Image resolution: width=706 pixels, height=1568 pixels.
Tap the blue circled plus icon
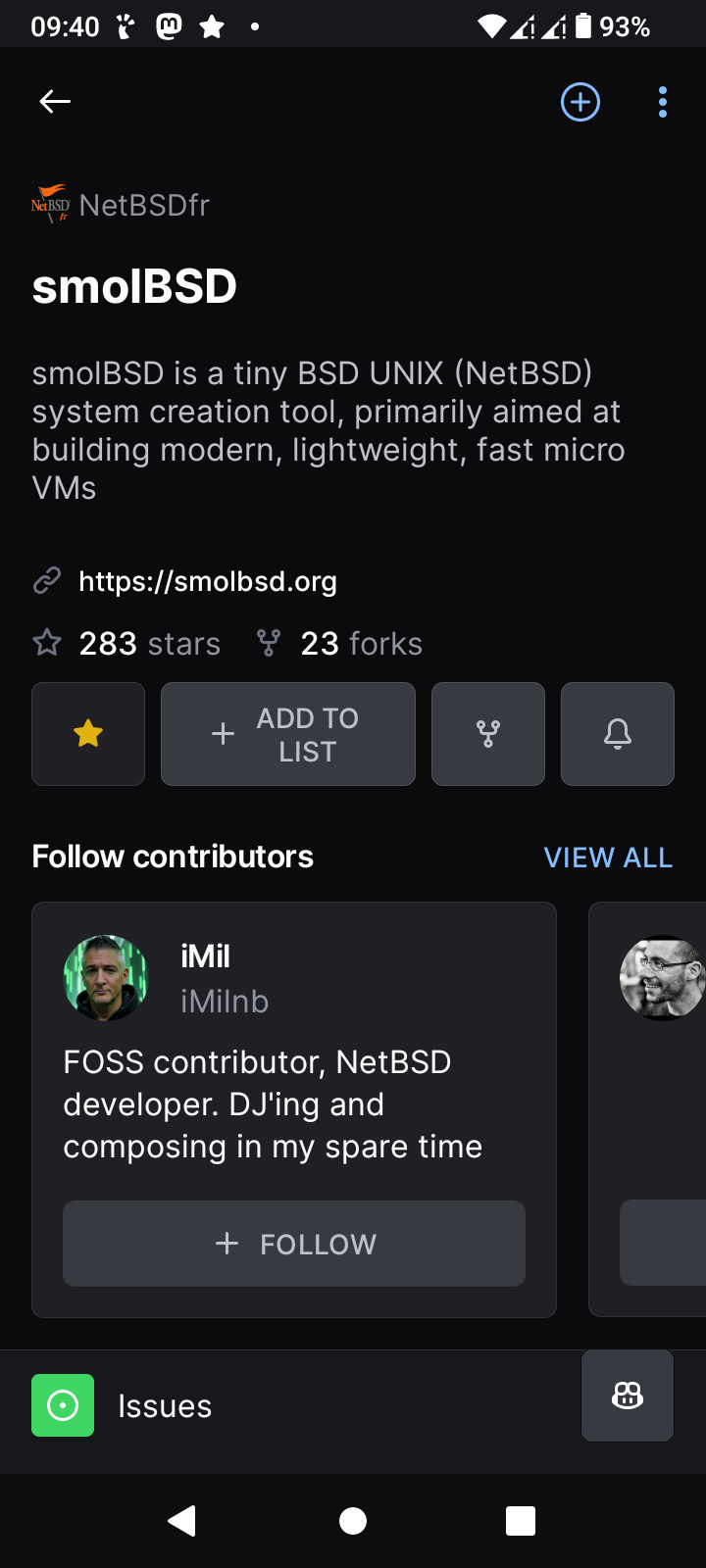pos(580,102)
